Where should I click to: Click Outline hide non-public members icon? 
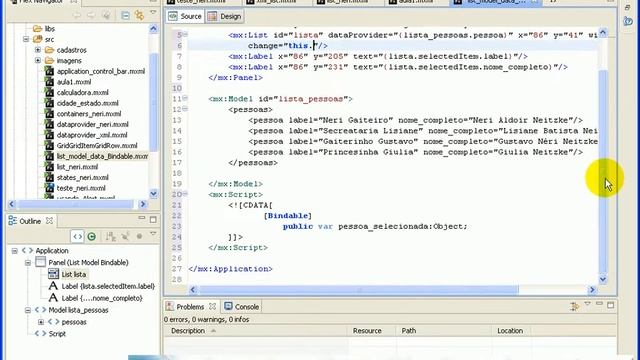click(125, 236)
